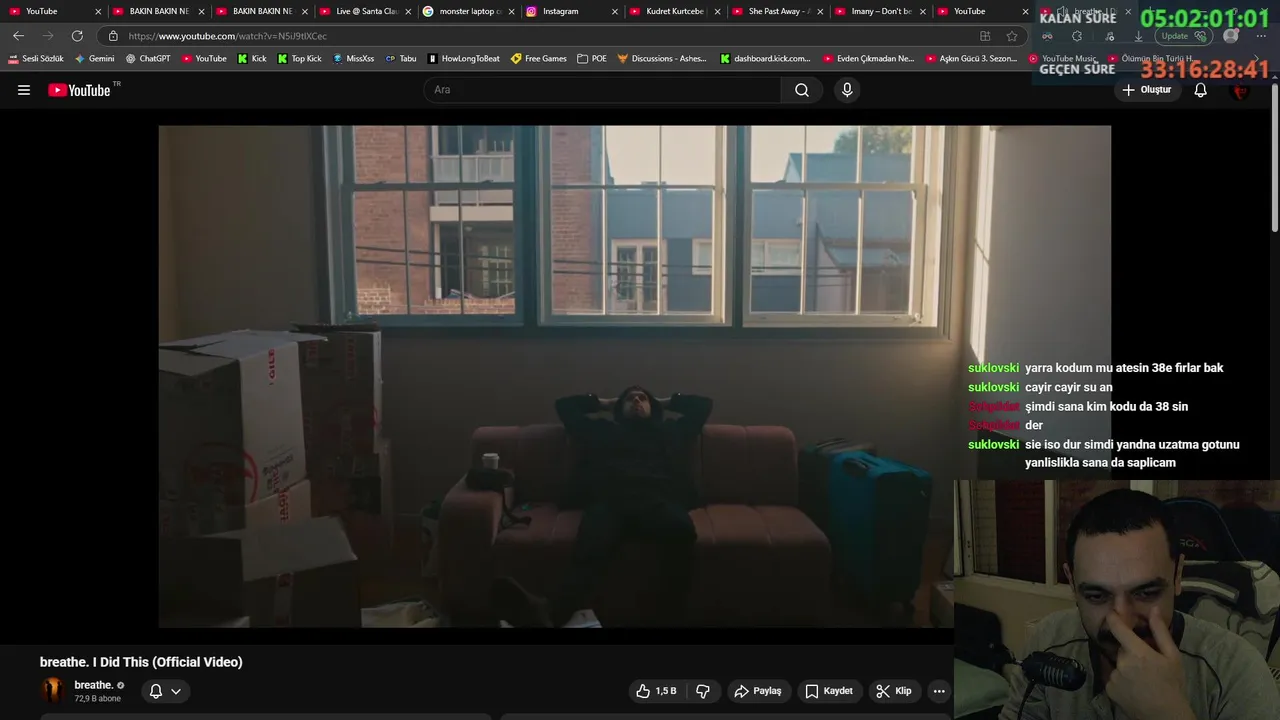Open browser profile avatar icon

(x=1231, y=36)
